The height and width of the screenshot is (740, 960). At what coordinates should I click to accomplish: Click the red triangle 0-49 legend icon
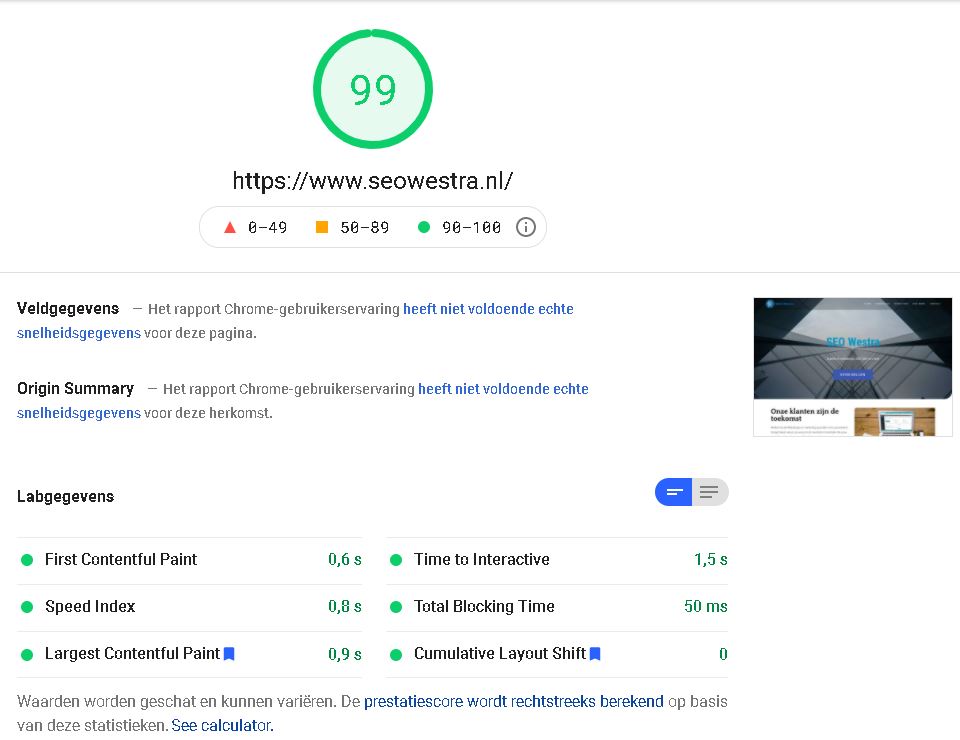(x=230, y=227)
